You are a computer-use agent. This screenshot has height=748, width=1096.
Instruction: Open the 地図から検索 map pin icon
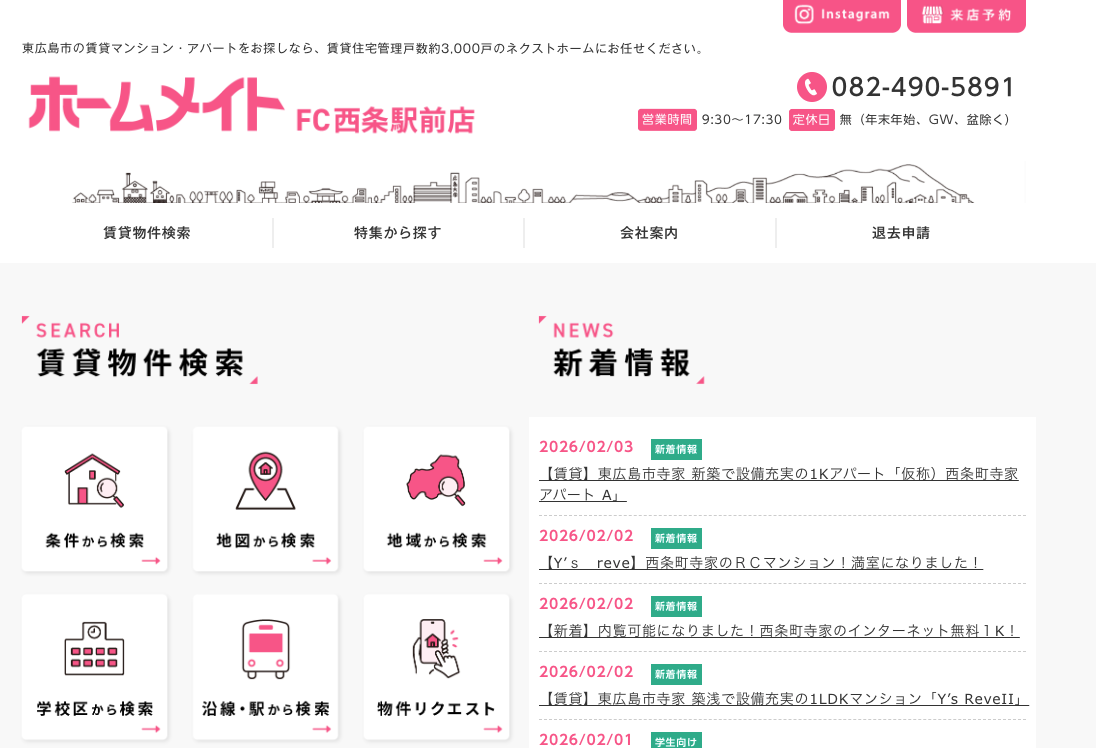tap(265, 478)
